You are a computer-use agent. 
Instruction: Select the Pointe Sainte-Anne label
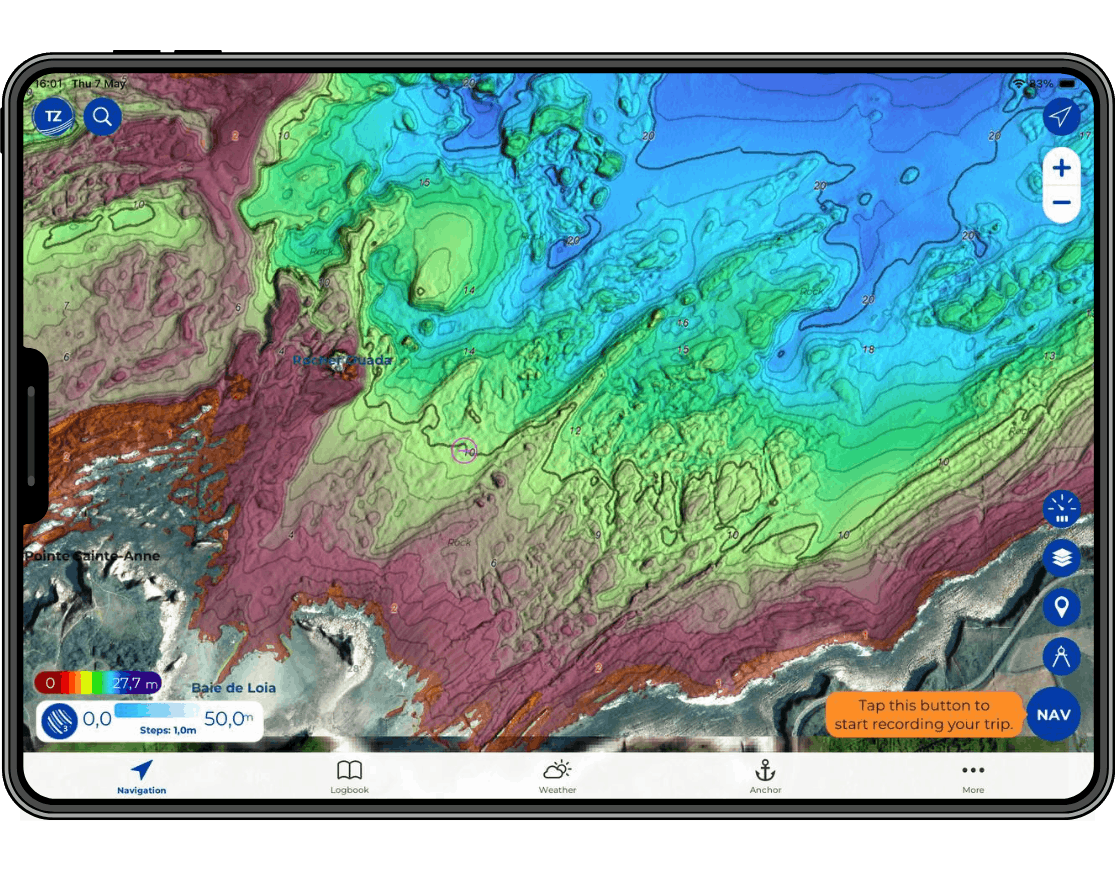coord(92,556)
